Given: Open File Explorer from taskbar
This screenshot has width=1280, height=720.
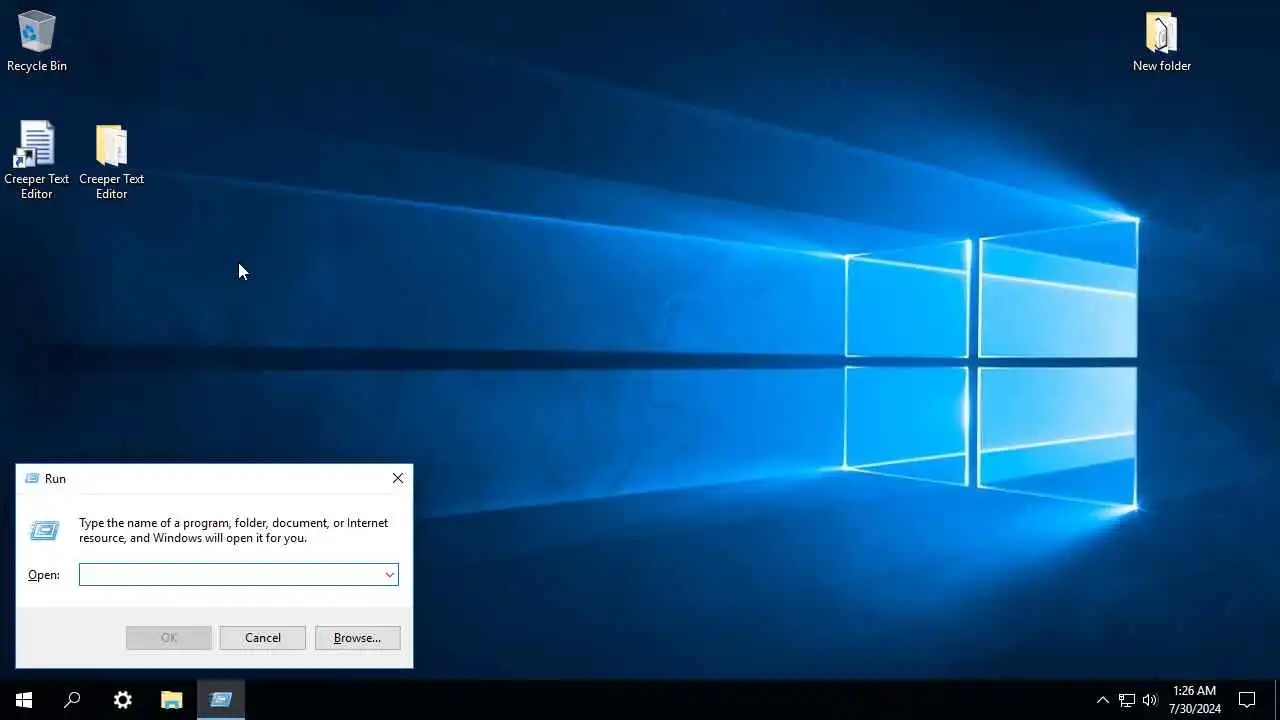Looking at the screenshot, I should point(172,700).
